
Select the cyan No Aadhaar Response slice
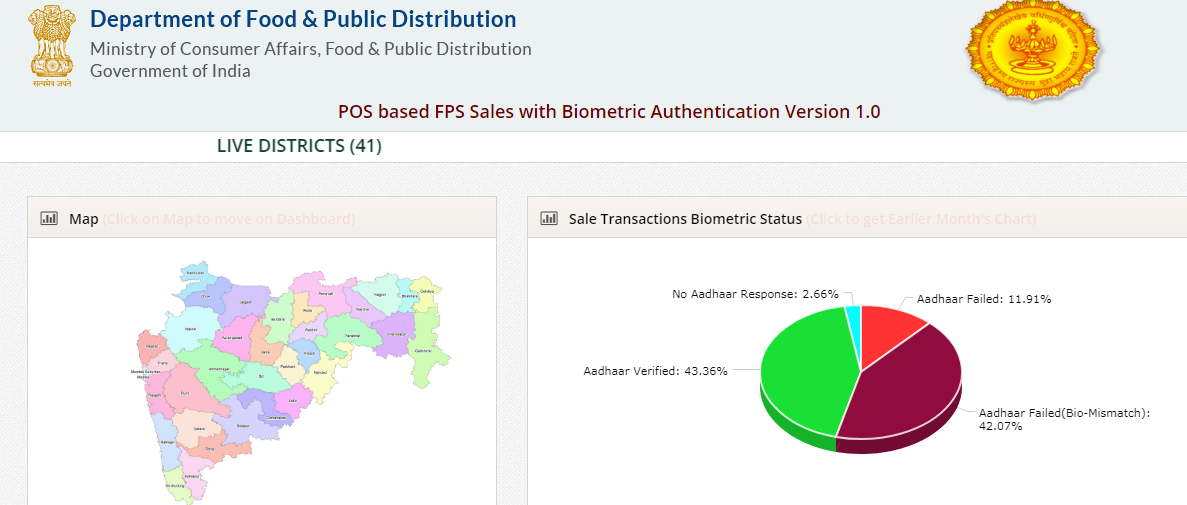point(853,318)
